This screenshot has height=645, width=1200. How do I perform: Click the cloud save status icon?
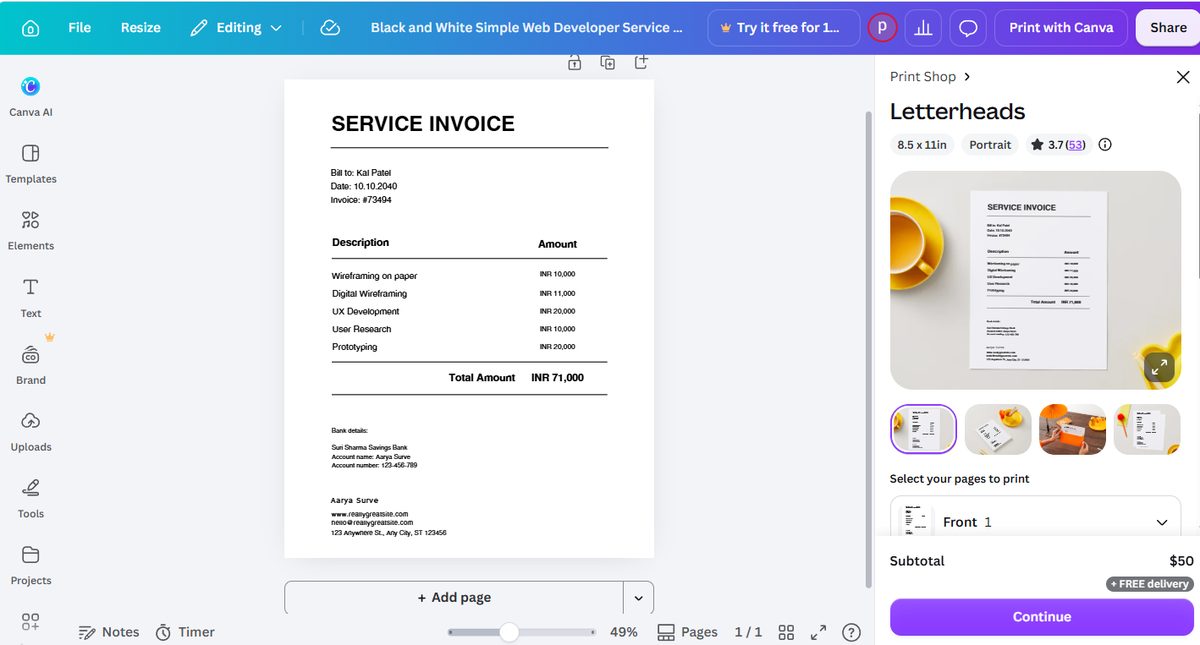coord(330,28)
